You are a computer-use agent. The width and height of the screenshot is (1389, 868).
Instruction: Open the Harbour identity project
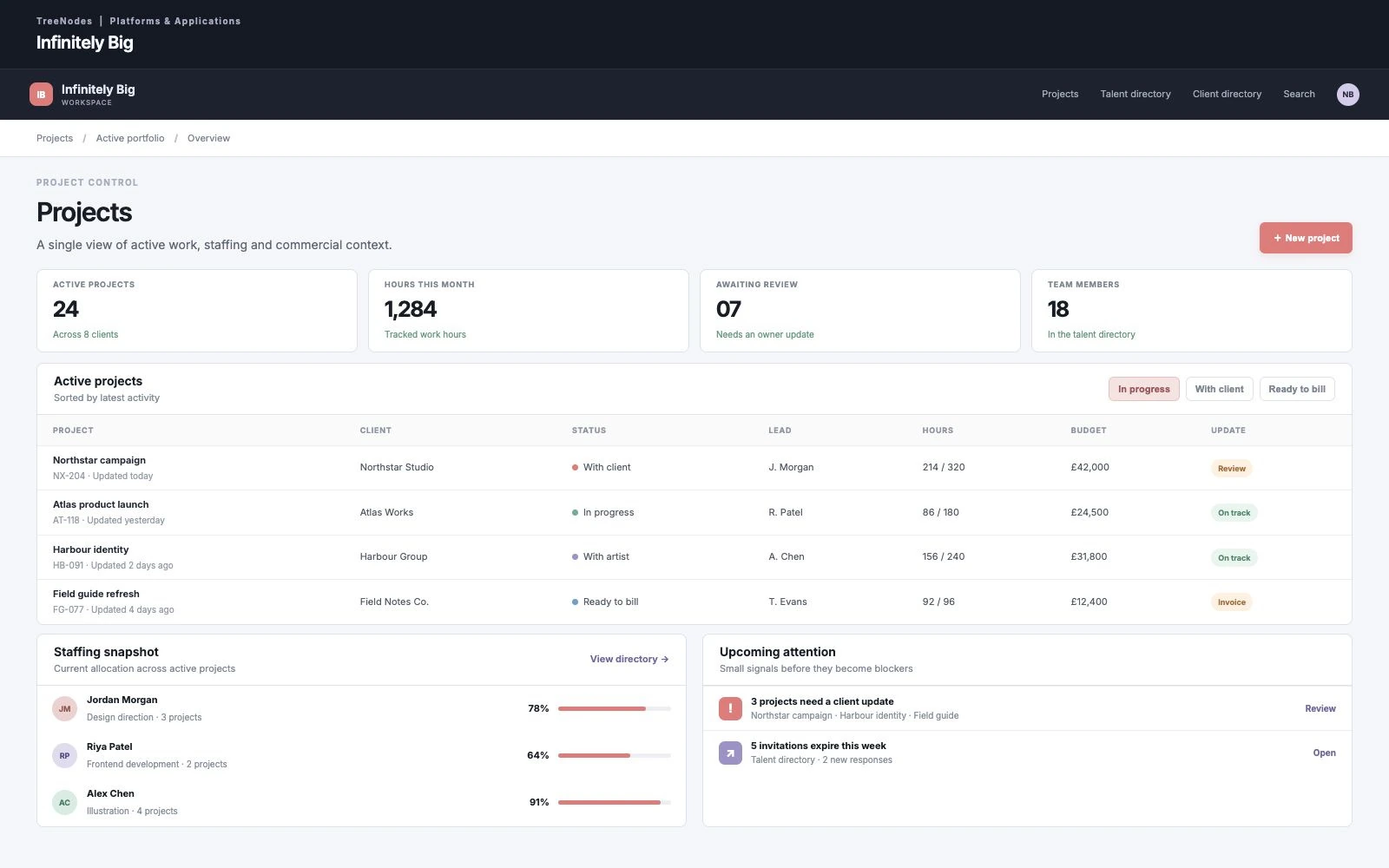[x=90, y=550]
